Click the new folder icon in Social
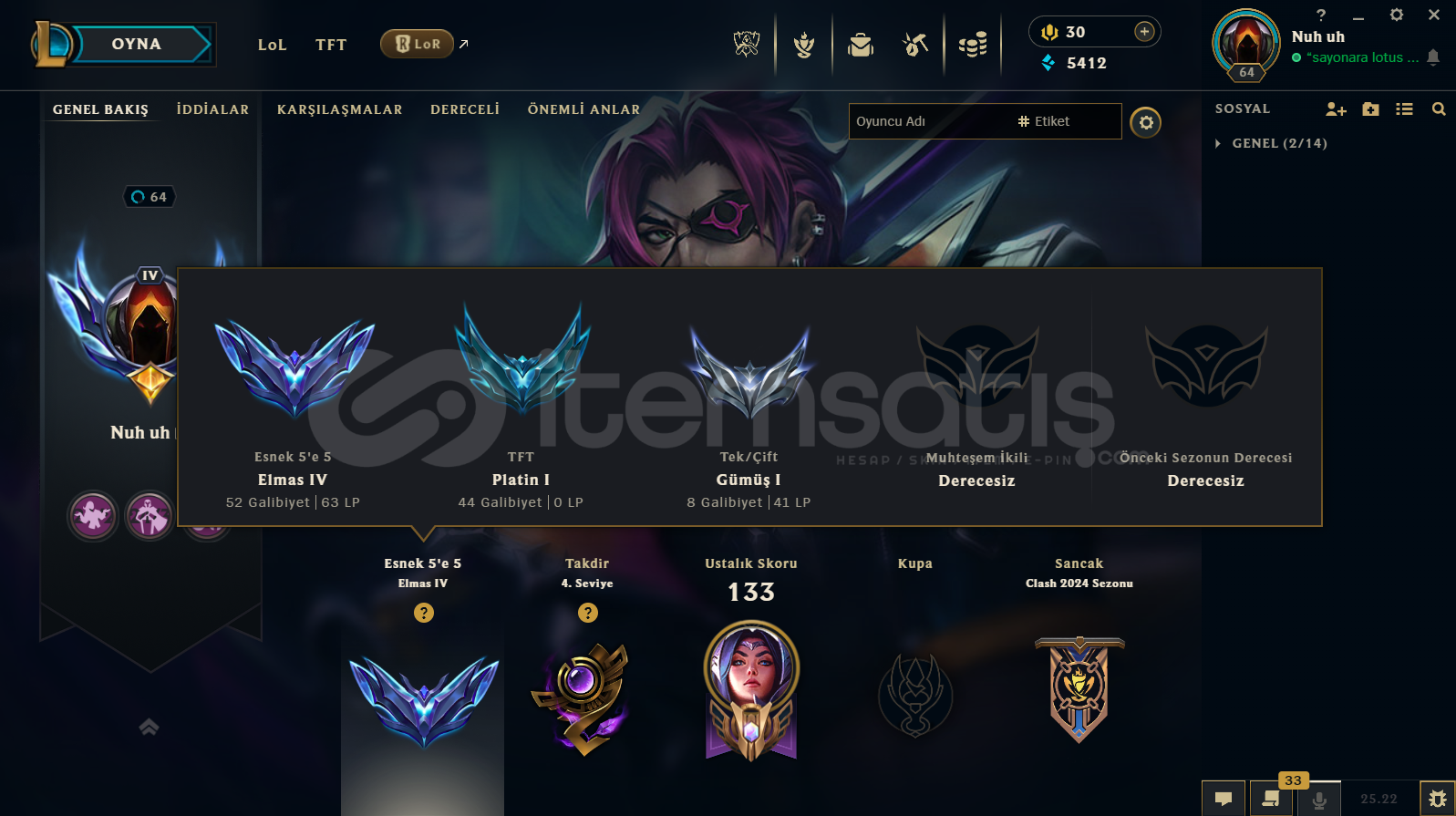This screenshot has height=816, width=1456. coord(1370,109)
